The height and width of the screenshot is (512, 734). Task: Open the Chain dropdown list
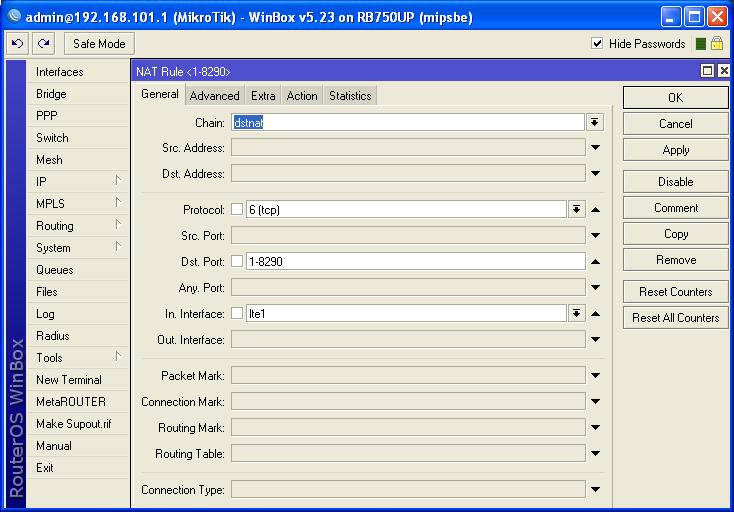(595, 123)
